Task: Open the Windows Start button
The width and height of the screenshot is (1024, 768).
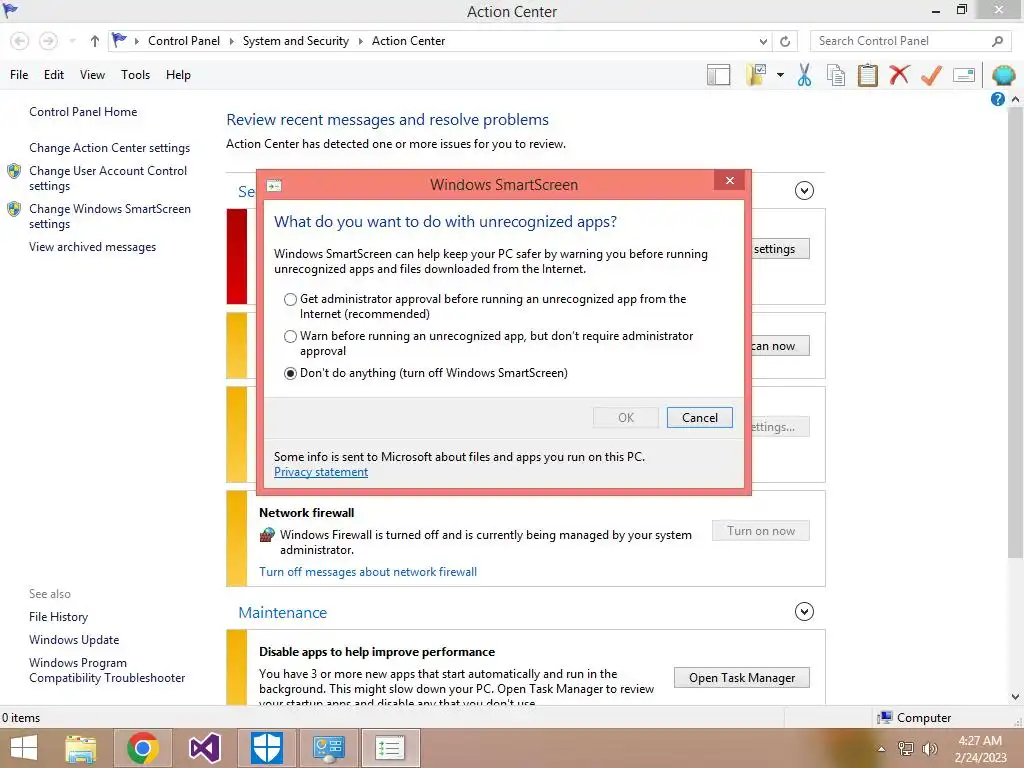Action: click(x=24, y=748)
